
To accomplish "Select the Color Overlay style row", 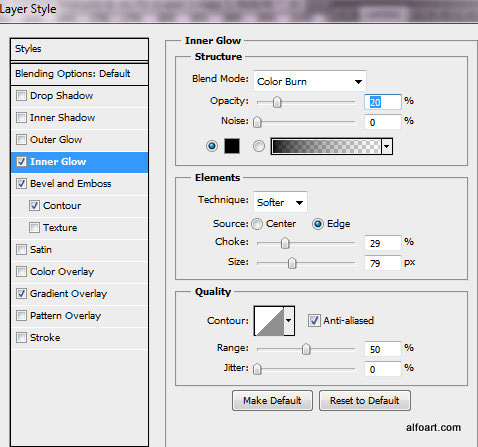I will [x=79, y=272].
